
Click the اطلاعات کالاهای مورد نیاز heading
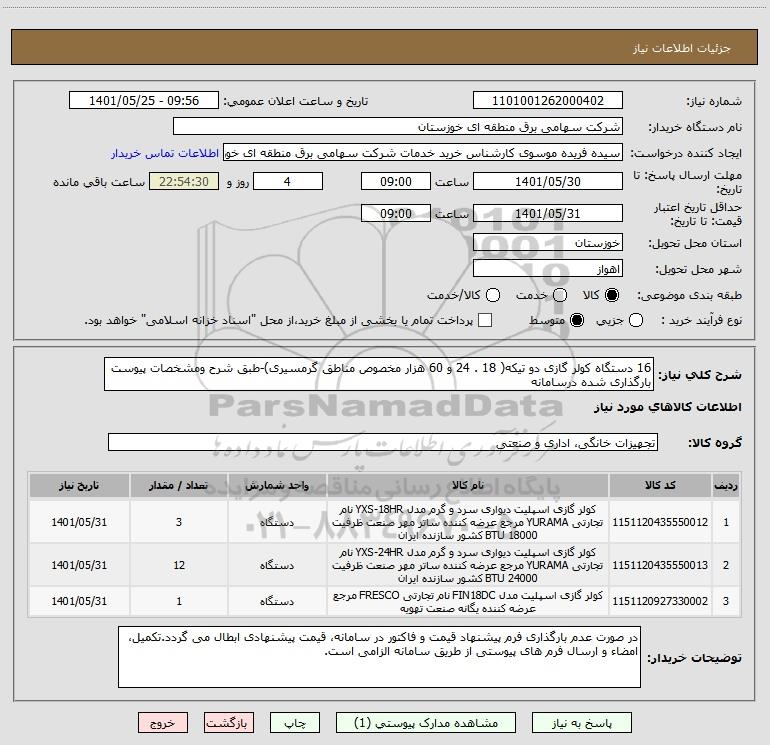coord(668,407)
